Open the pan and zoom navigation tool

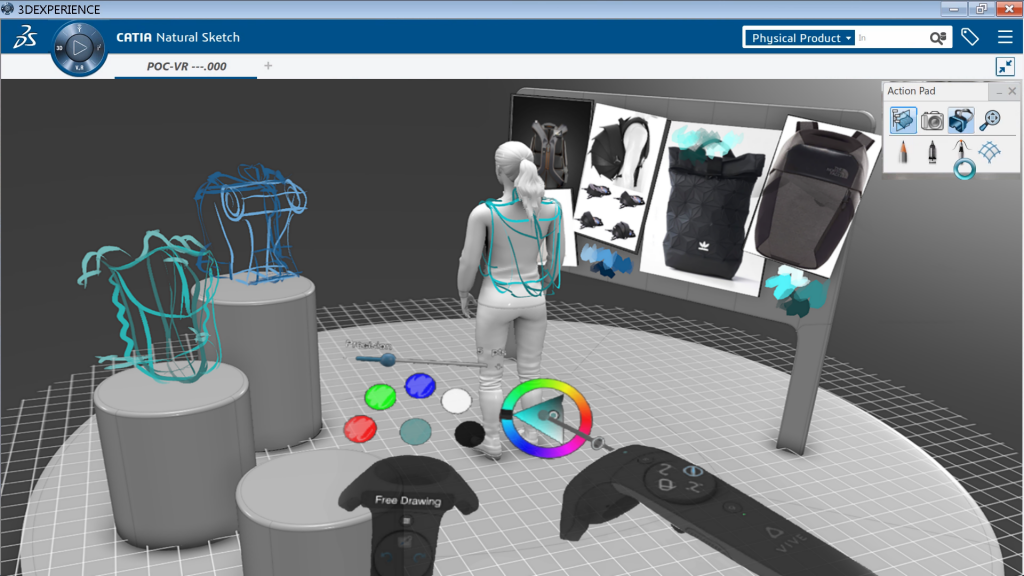click(x=991, y=119)
